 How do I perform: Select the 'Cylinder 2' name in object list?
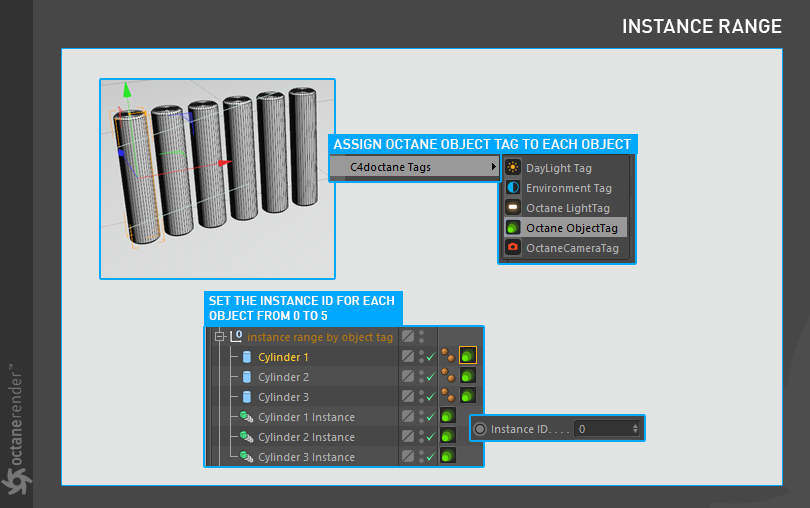283,377
